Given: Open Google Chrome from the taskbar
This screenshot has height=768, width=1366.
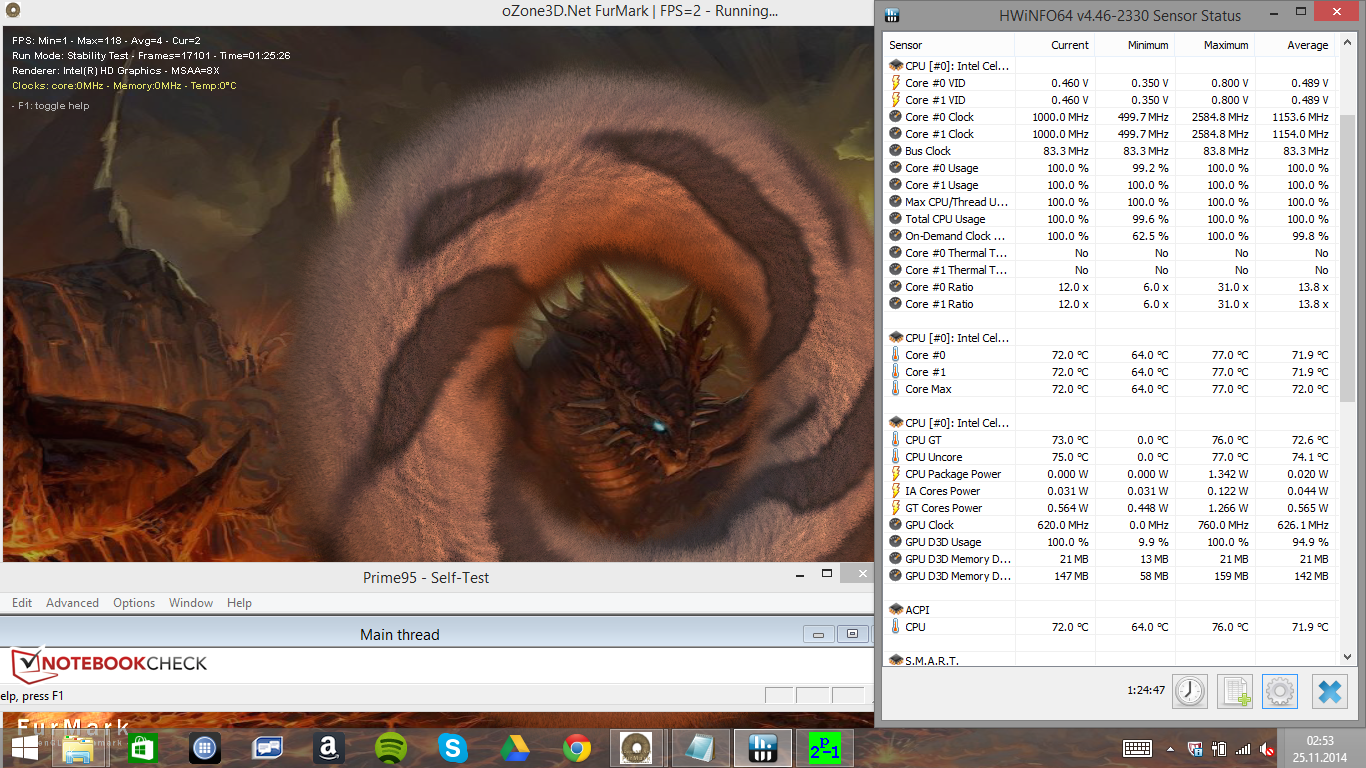Looking at the screenshot, I should (x=576, y=748).
